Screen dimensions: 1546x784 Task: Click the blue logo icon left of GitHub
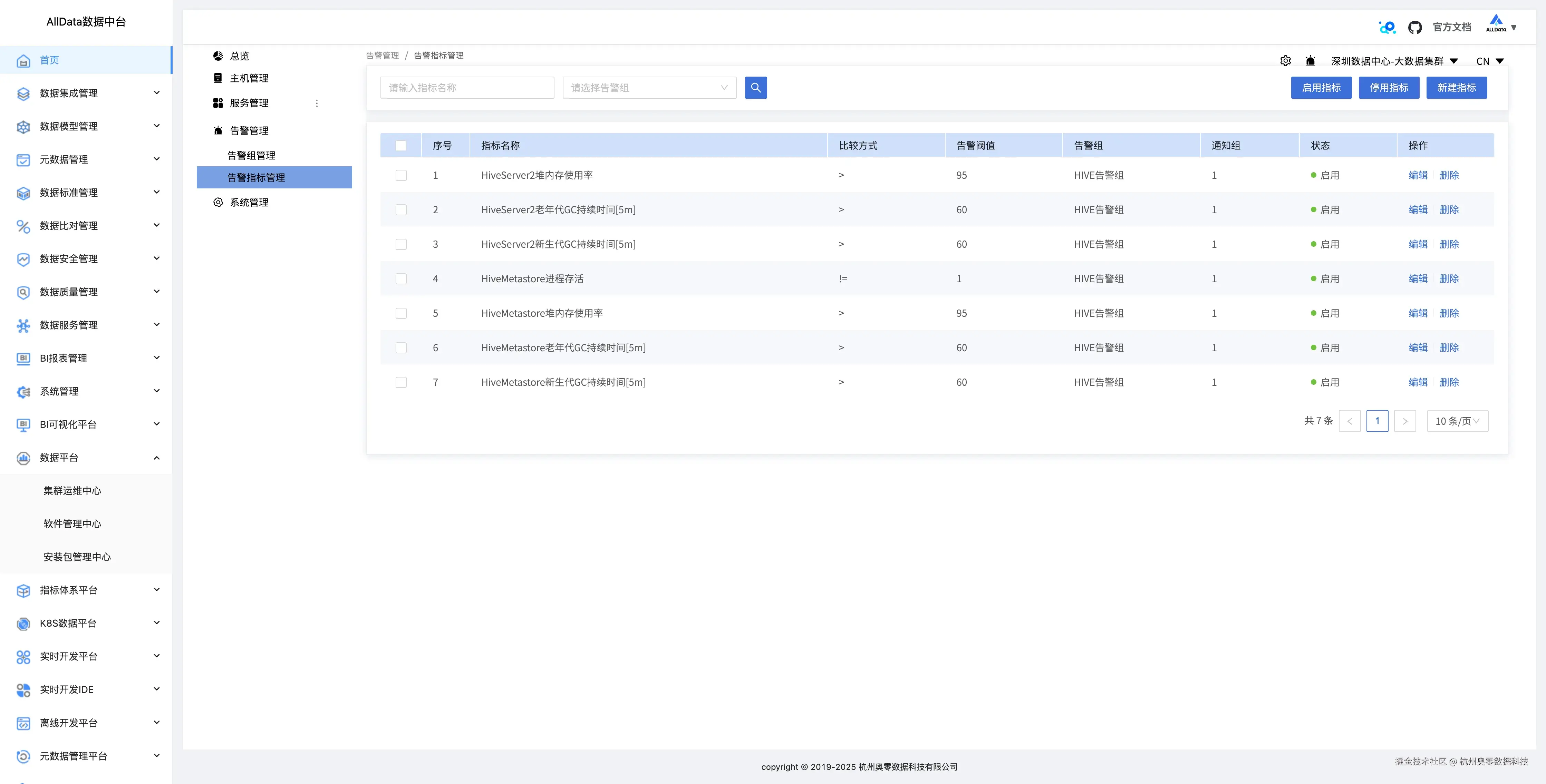[x=1387, y=28]
